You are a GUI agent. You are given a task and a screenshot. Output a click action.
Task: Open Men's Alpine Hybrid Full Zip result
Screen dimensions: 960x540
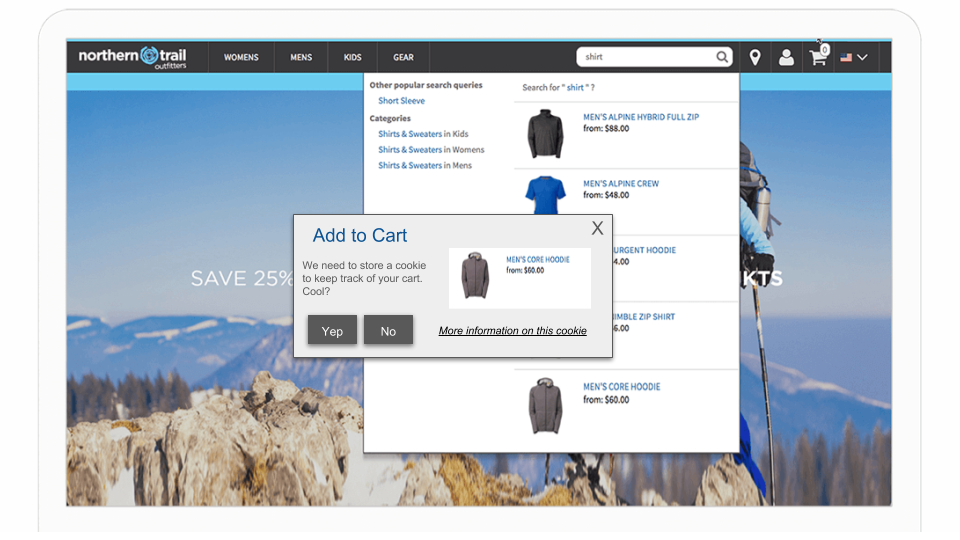tap(641, 117)
